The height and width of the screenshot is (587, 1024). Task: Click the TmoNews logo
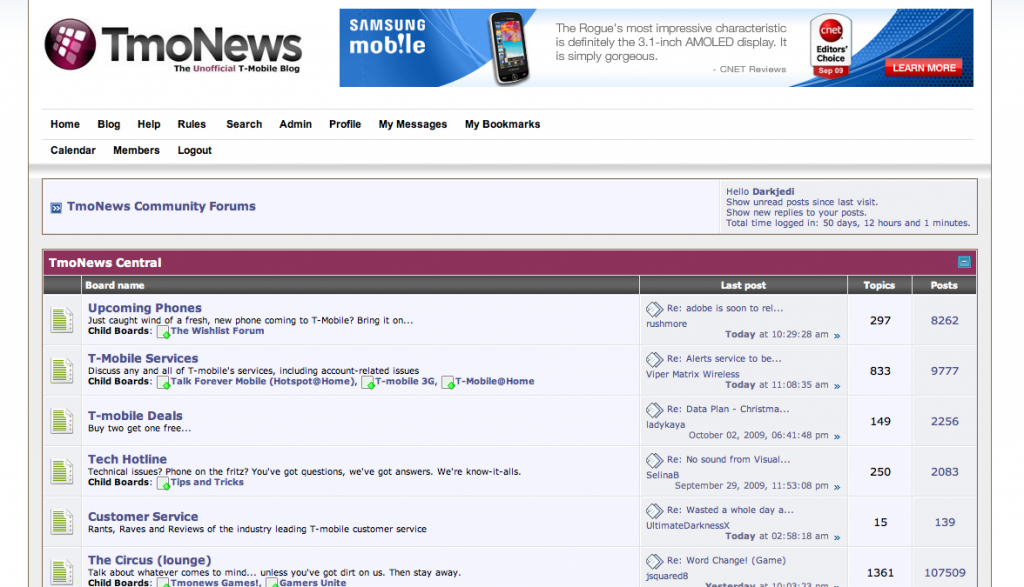[173, 45]
